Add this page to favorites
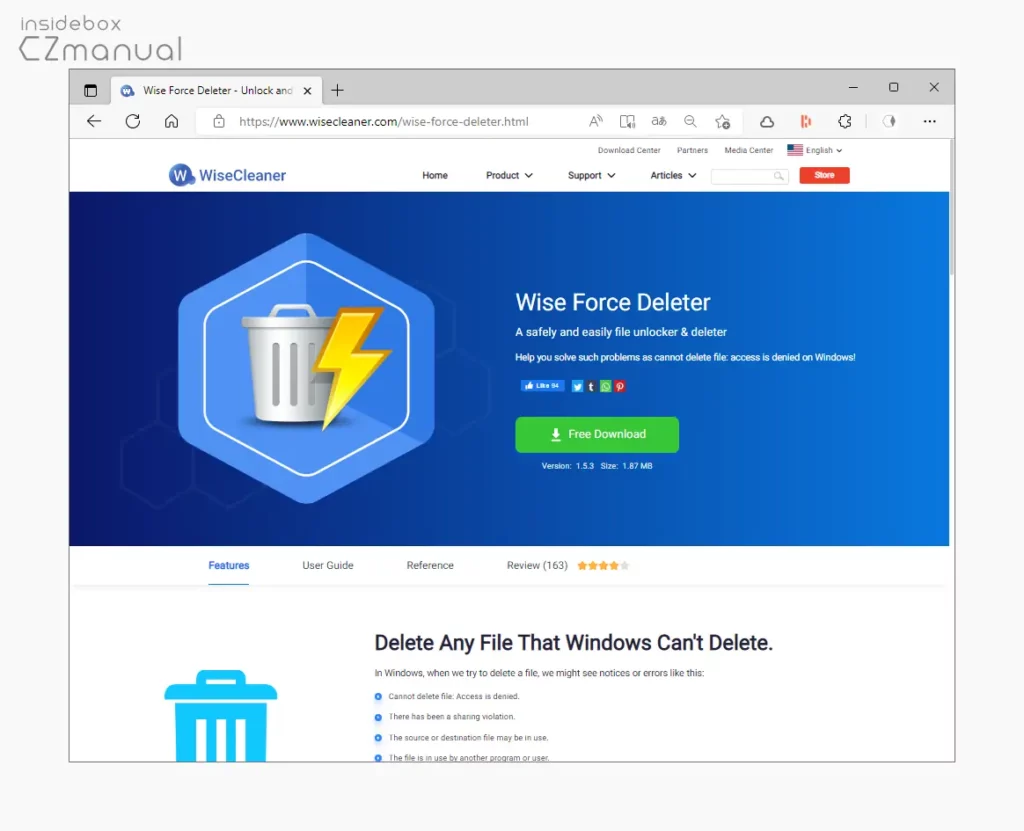 [x=722, y=121]
